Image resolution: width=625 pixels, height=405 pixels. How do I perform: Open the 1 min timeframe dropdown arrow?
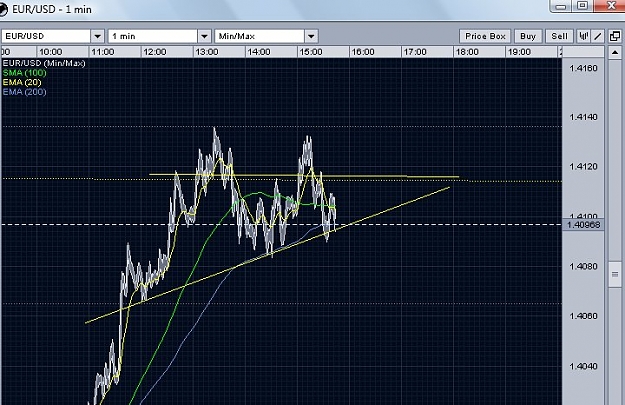(204, 36)
